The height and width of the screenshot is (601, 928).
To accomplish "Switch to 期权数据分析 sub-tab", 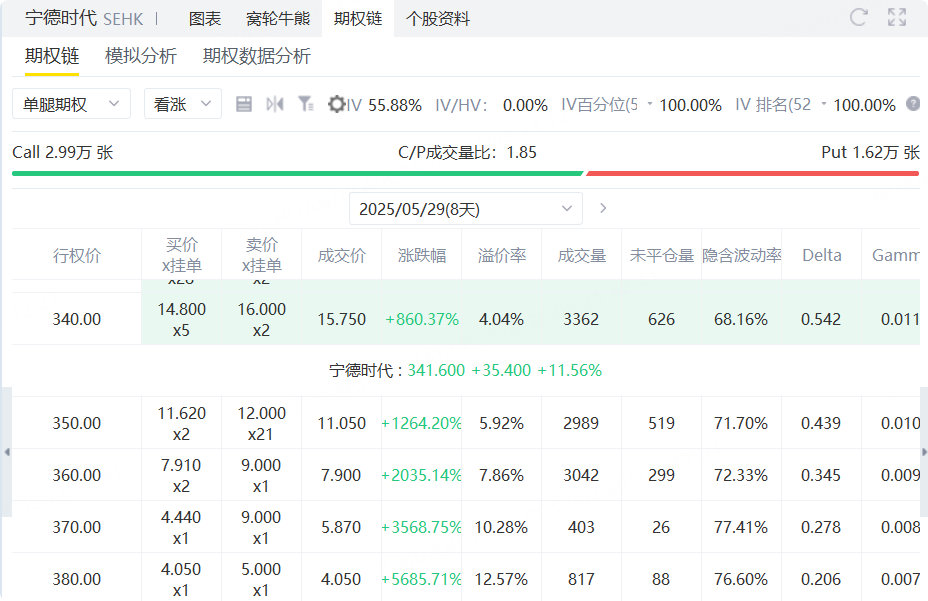I will pyautogui.click(x=256, y=56).
